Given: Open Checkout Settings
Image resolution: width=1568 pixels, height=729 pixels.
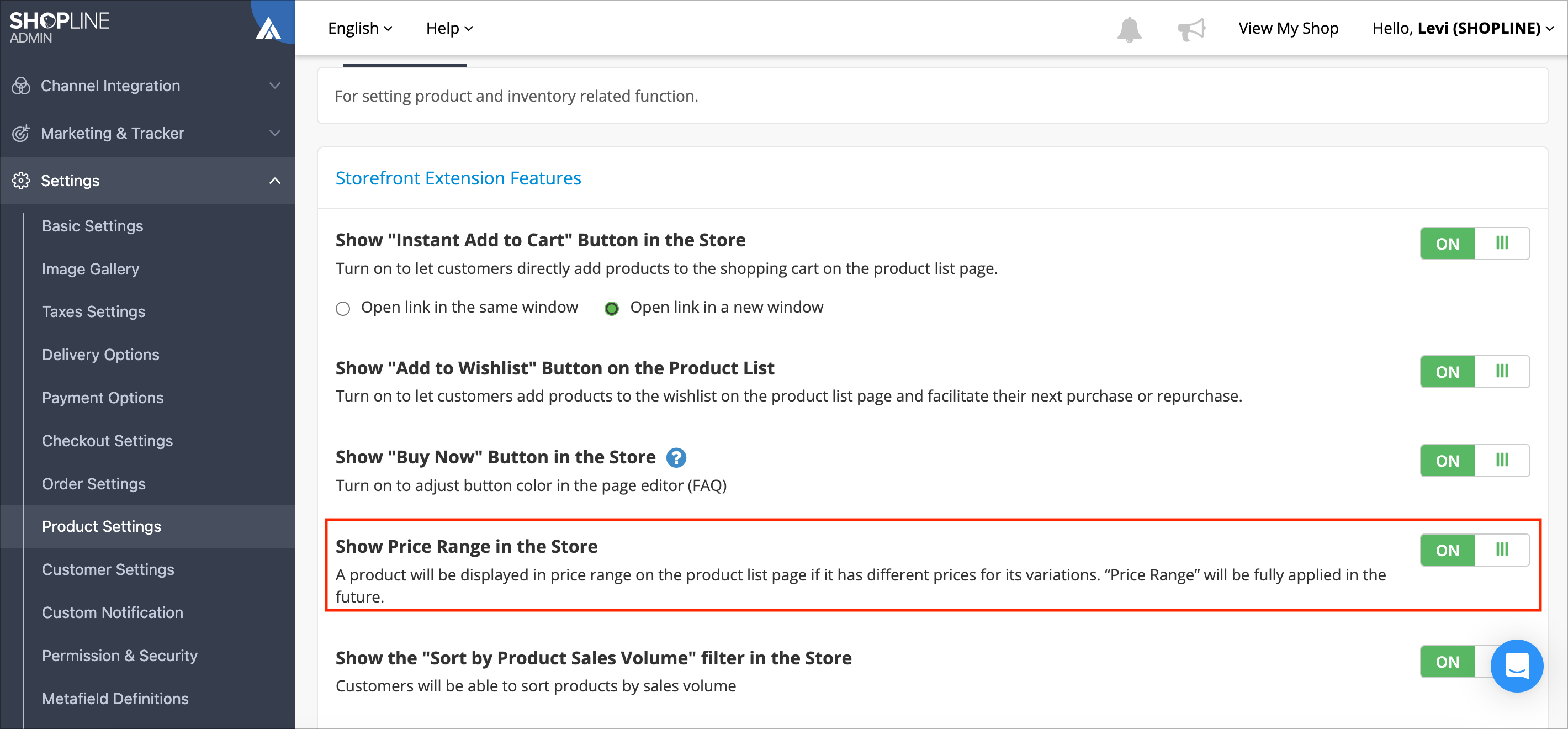Looking at the screenshot, I should click(107, 441).
